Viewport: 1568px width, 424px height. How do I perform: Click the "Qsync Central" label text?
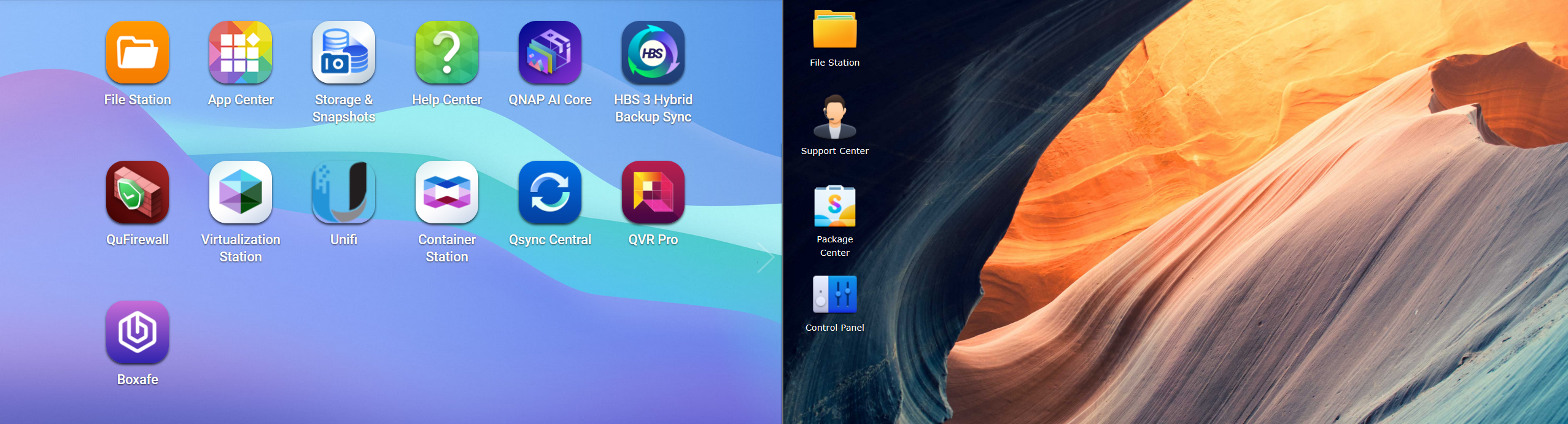[550, 240]
